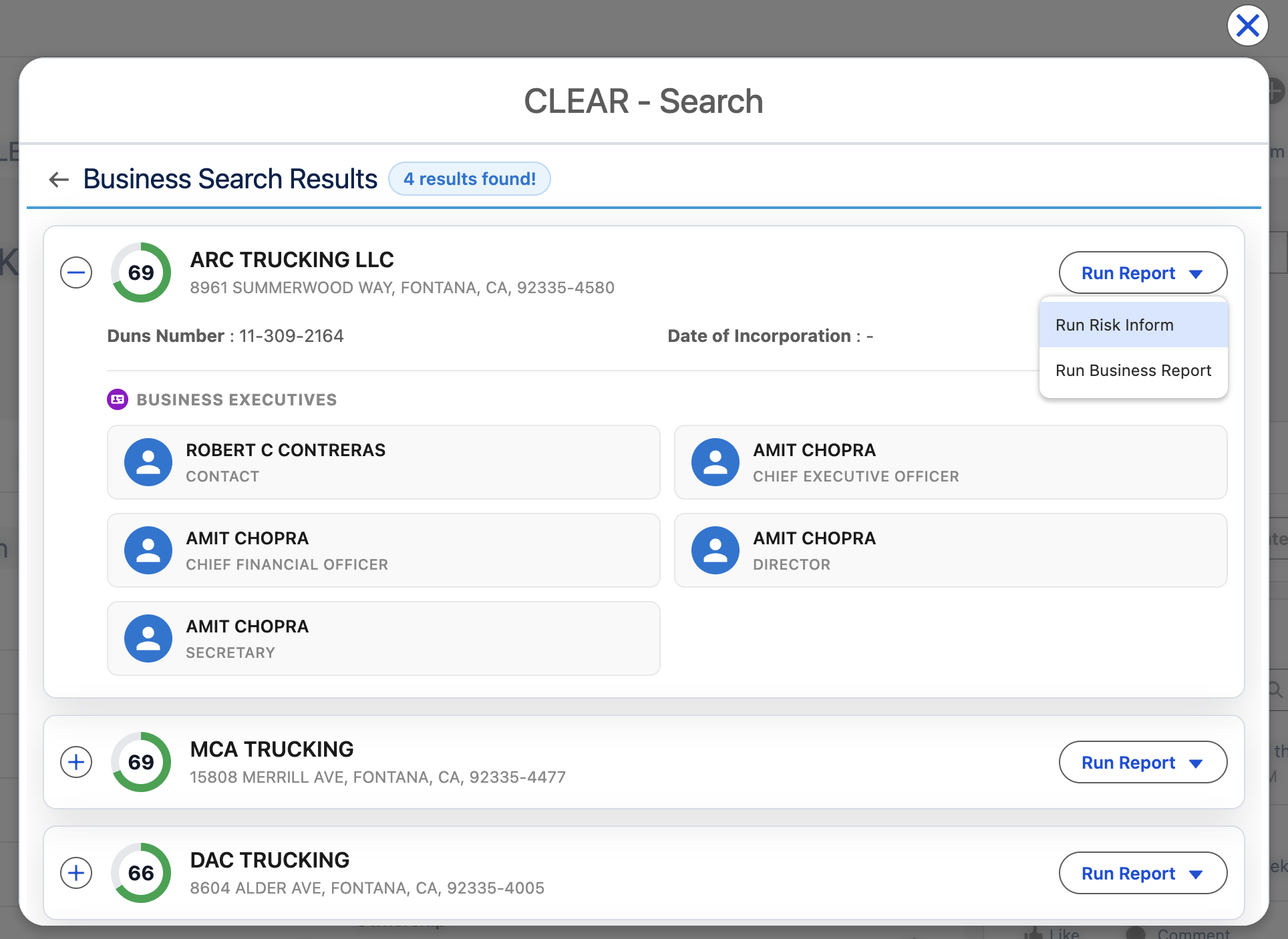Open the ROBERT C CONTRERAS contact card
Viewport: 1288px width, 939px height.
tap(383, 462)
